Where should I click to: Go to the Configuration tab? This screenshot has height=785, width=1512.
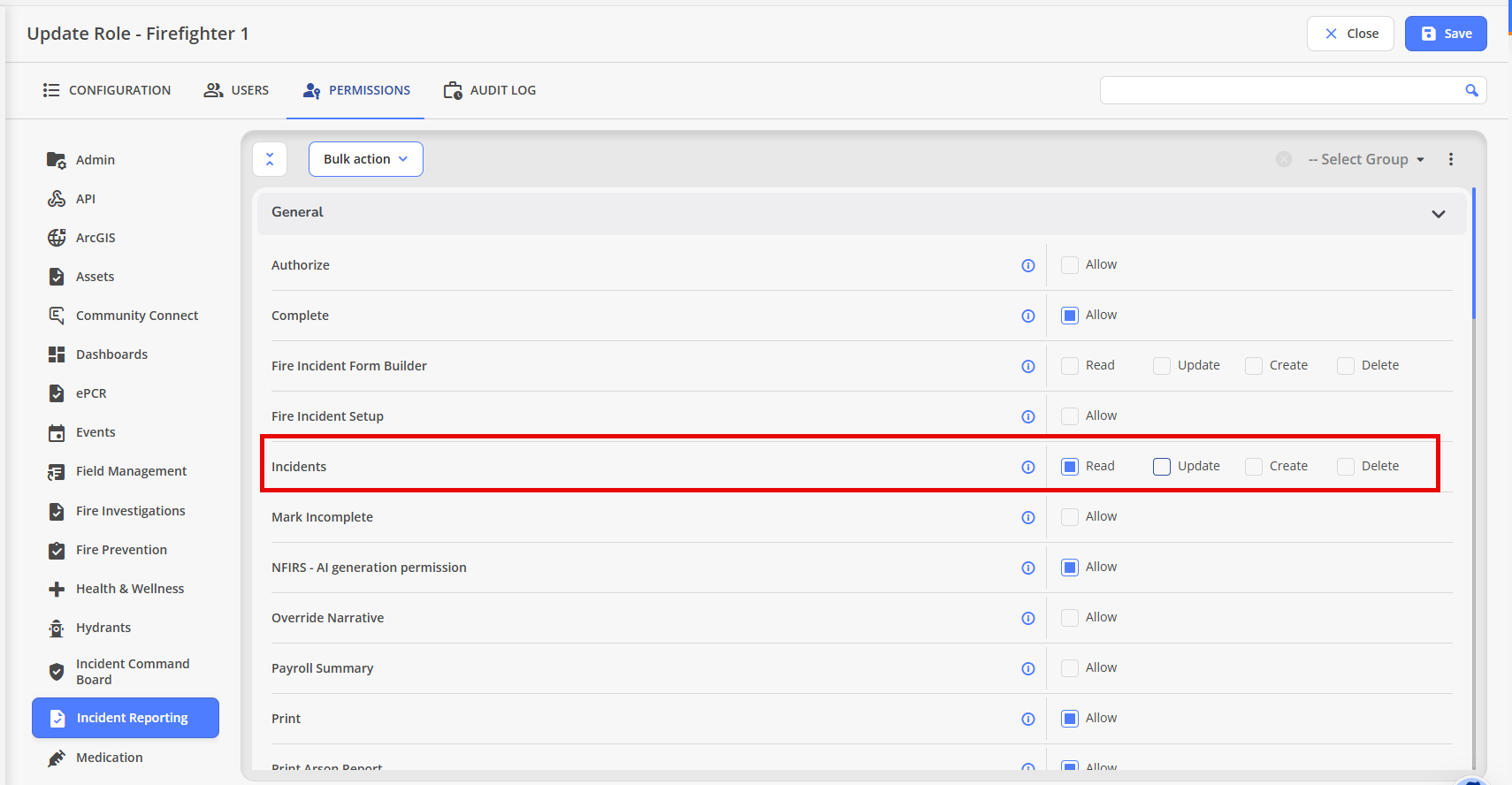pos(107,90)
